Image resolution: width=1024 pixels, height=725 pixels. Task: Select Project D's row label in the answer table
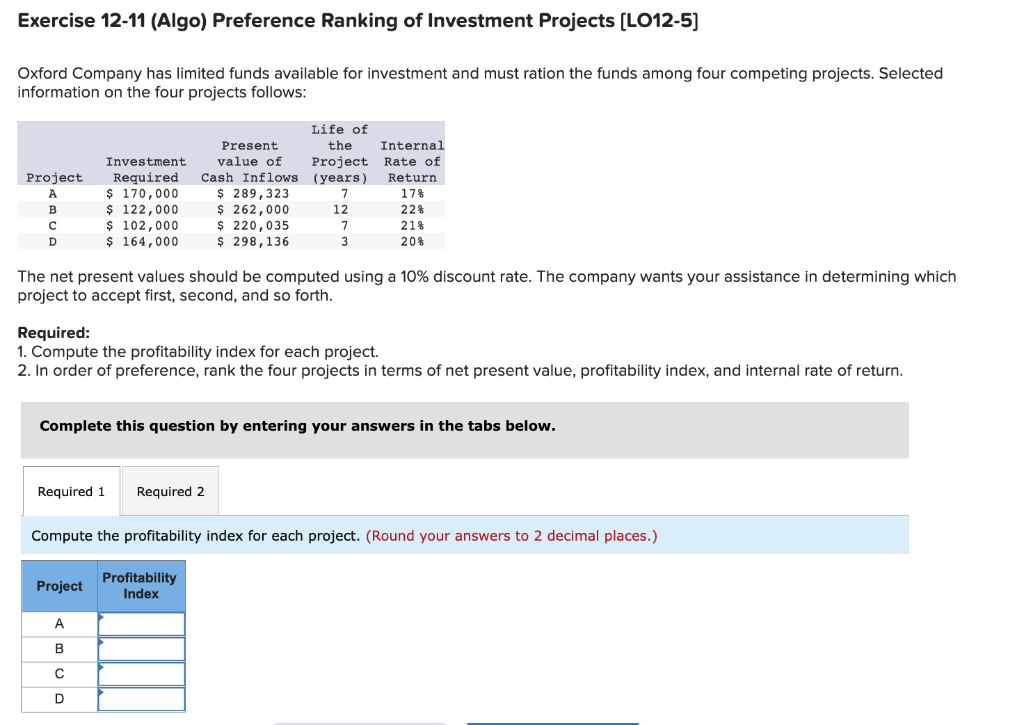click(x=58, y=698)
